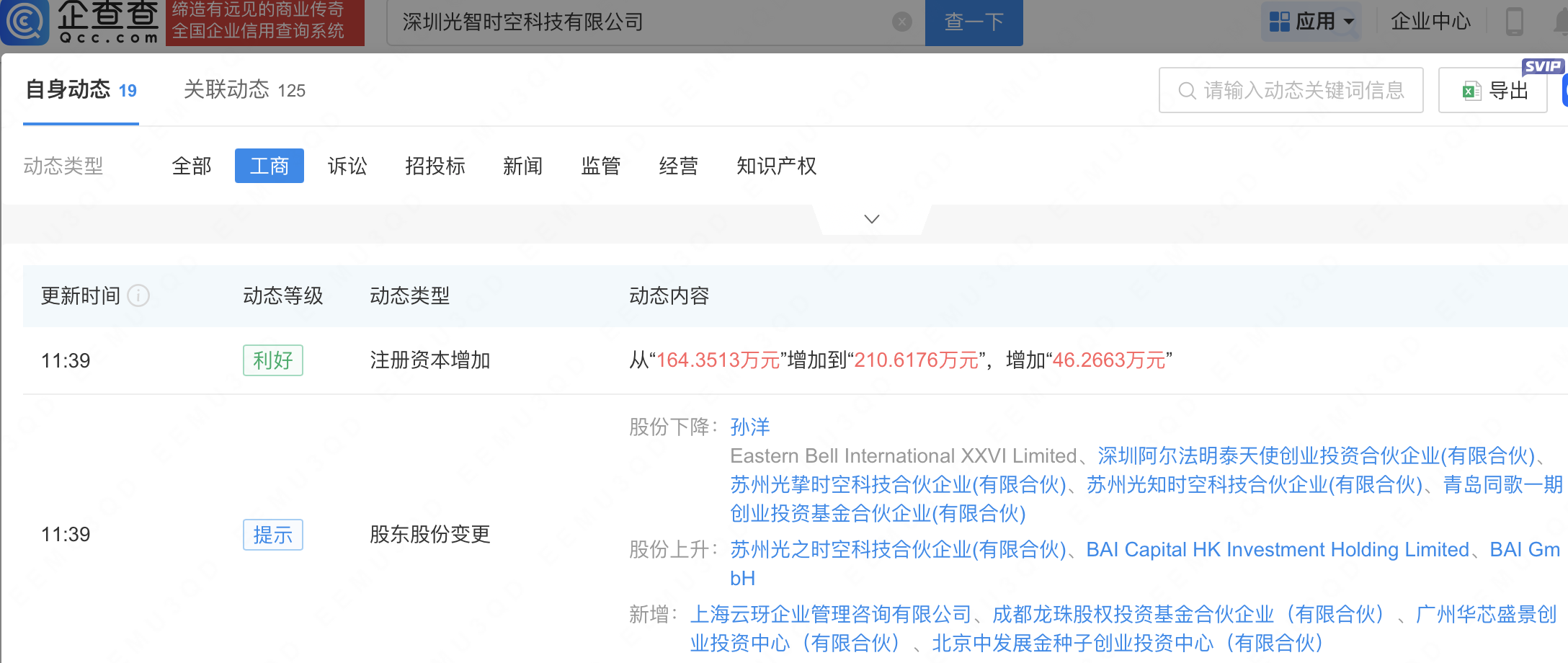Select 全部 dynamic type filter
This screenshot has height=663, width=1568.
click(x=192, y=166)
